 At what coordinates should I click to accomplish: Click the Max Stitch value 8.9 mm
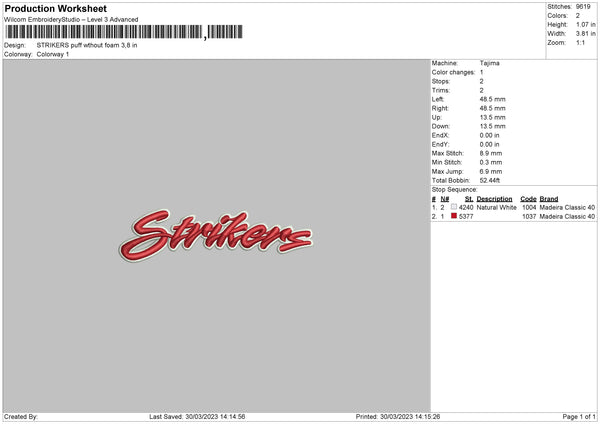click(491, 153)
